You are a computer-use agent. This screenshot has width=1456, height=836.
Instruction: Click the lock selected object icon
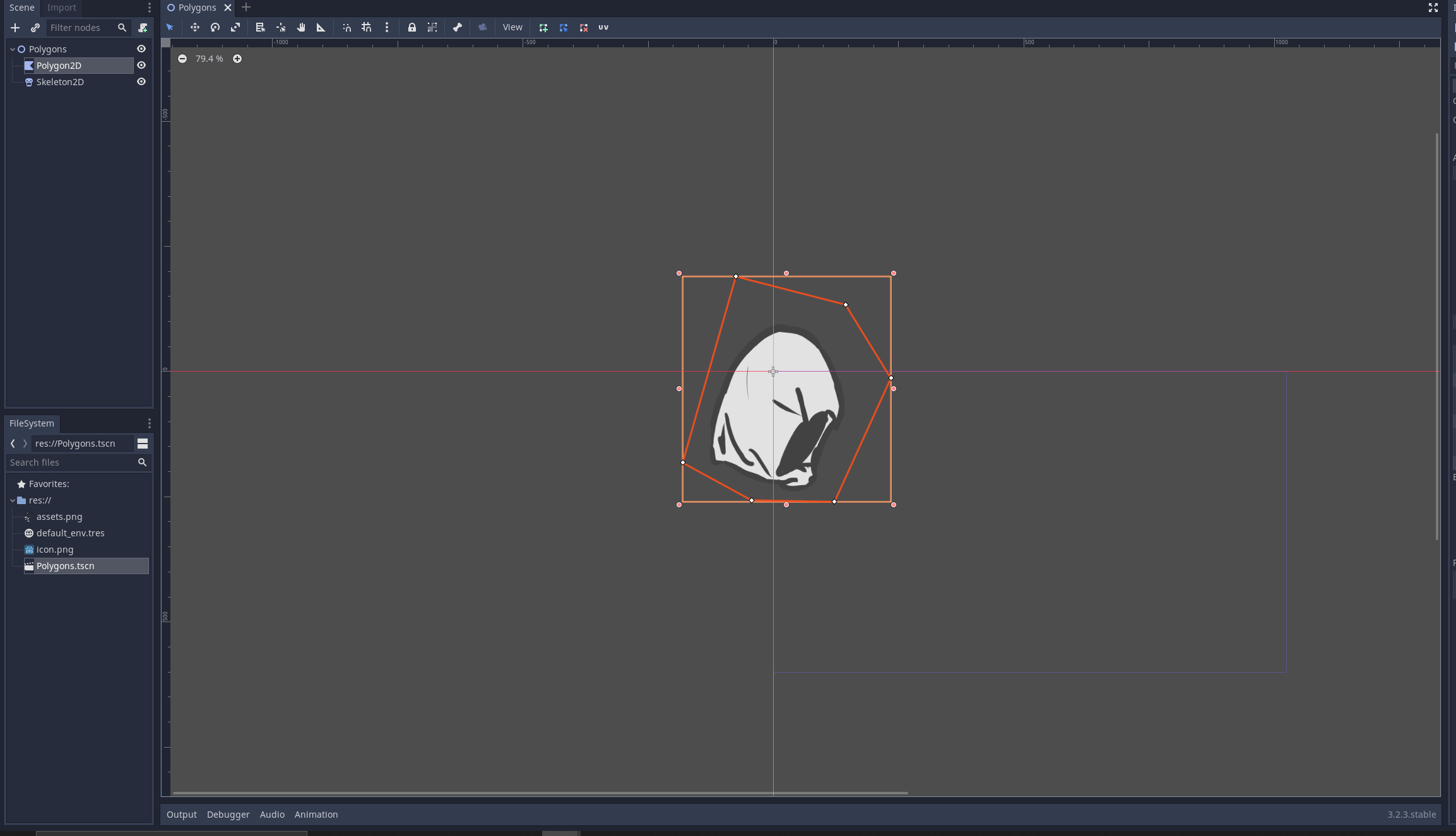(x=411, y=27)
